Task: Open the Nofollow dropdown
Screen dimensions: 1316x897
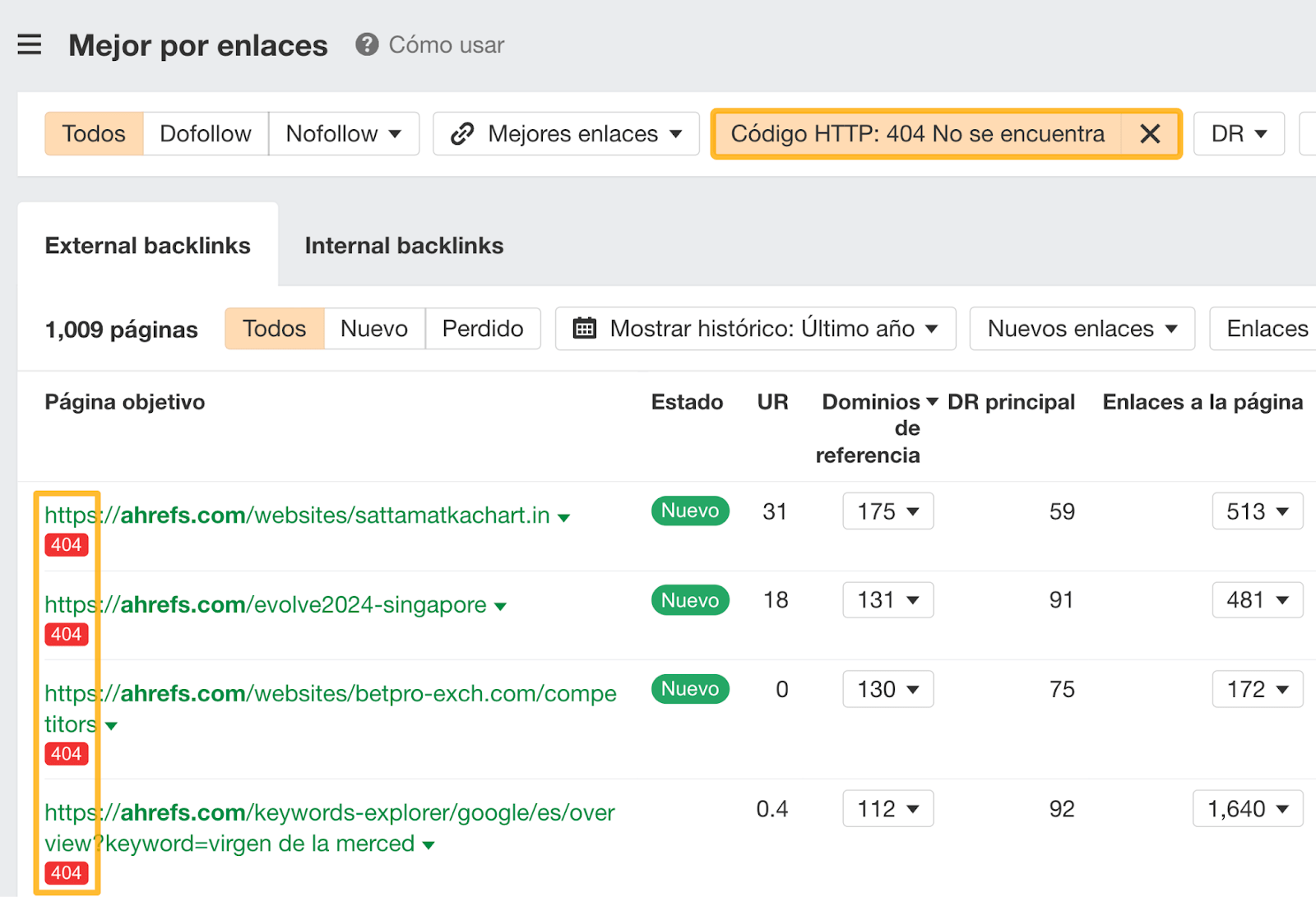Action: (344, 133)
